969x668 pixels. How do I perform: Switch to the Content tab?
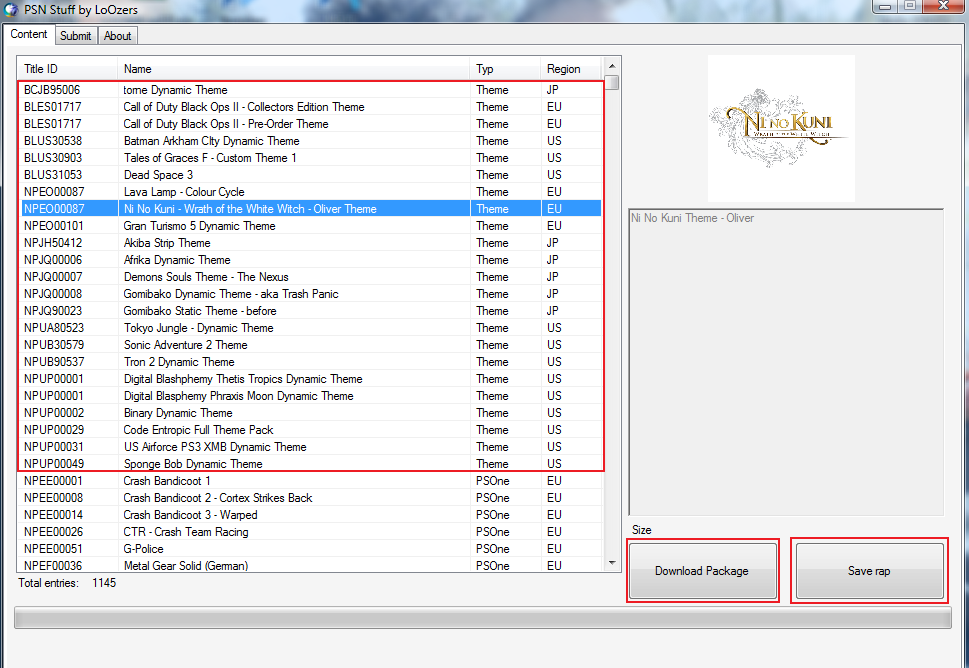(x=28, y=35)
